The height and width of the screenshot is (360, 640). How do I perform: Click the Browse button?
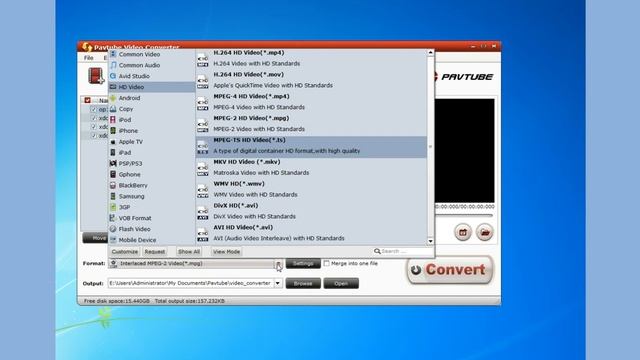pyautogui.click(x=303, y=283)
